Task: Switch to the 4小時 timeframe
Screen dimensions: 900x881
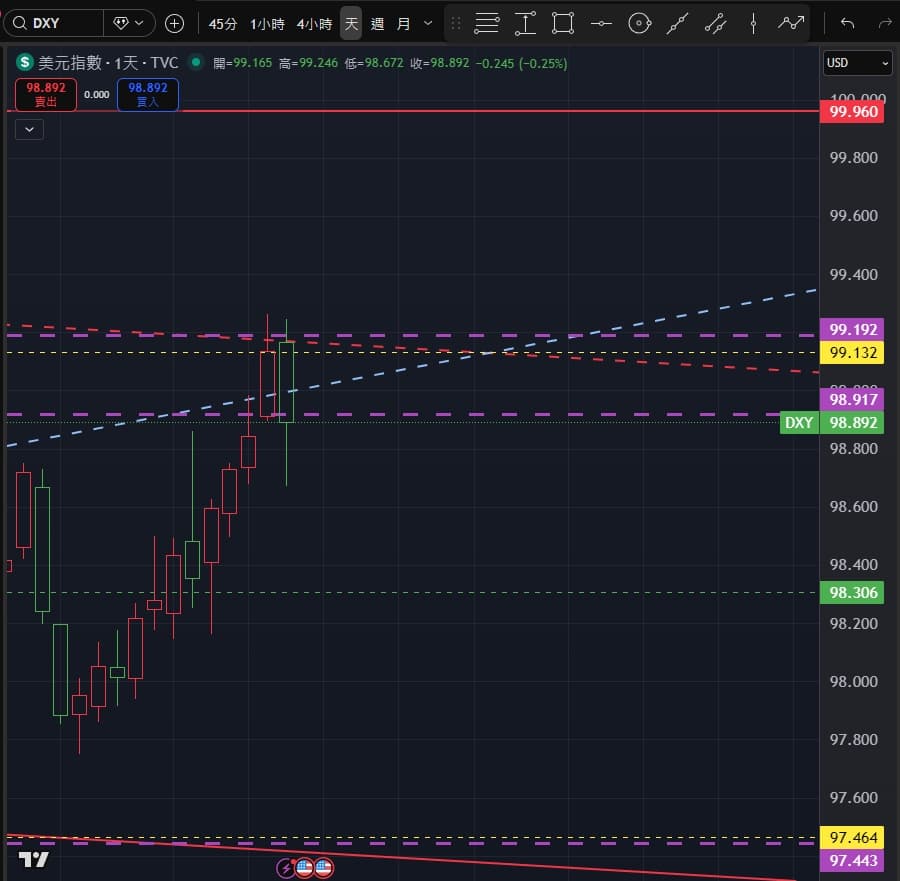Action: point(314,24)
